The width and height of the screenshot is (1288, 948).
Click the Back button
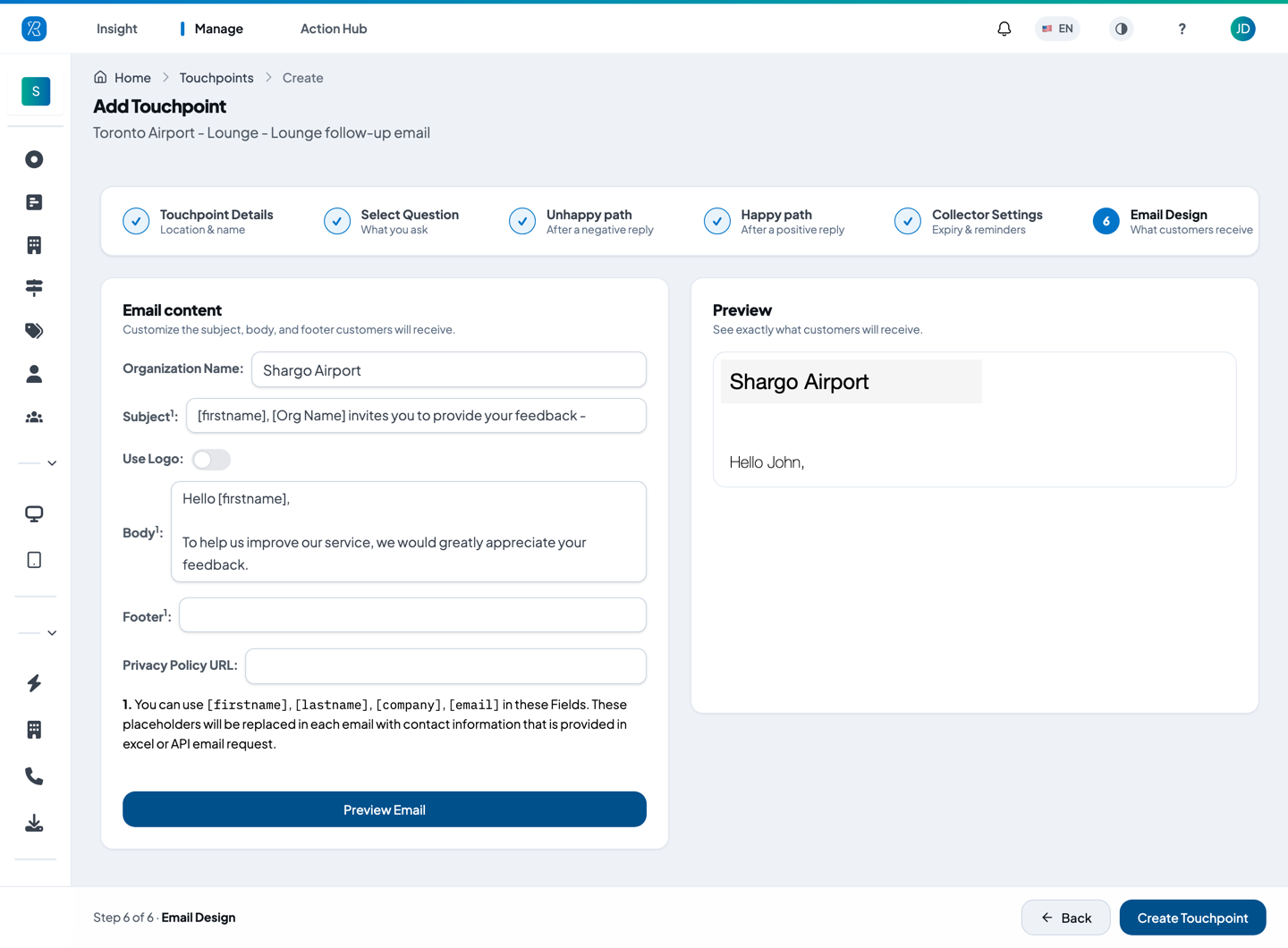coord(1066,918)
